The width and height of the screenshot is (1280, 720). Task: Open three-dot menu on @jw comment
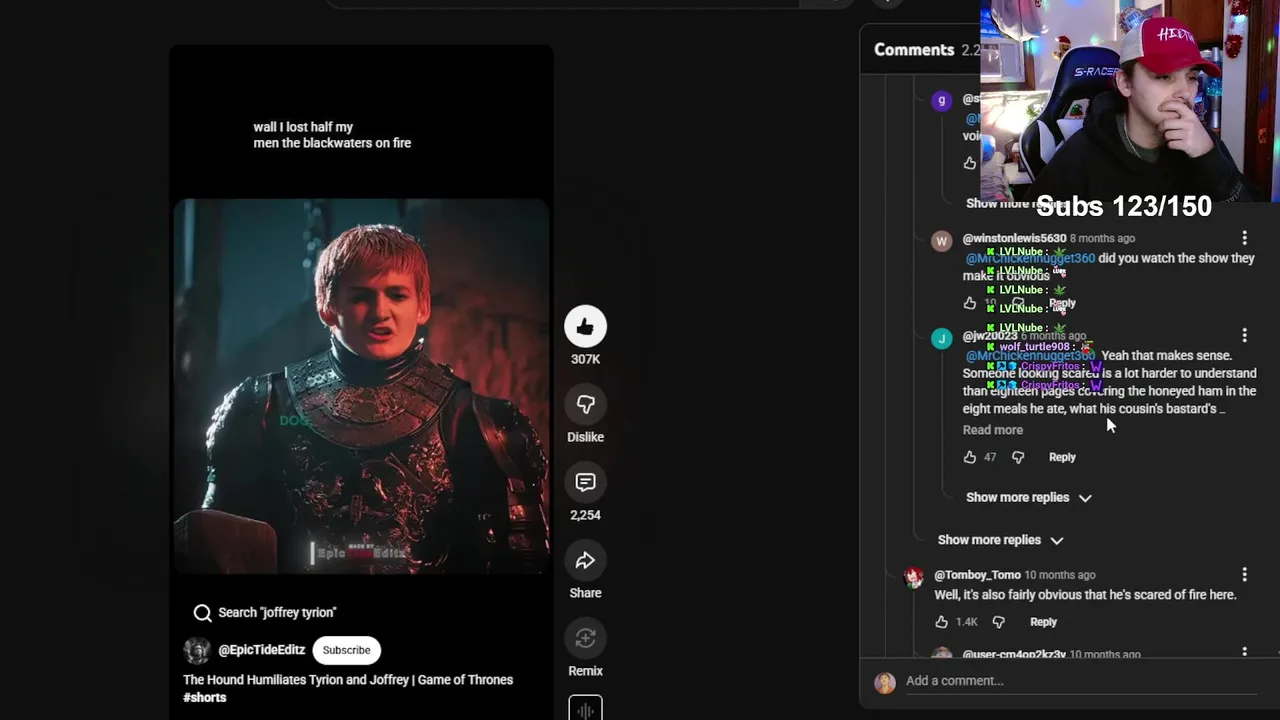point(1244,335)
